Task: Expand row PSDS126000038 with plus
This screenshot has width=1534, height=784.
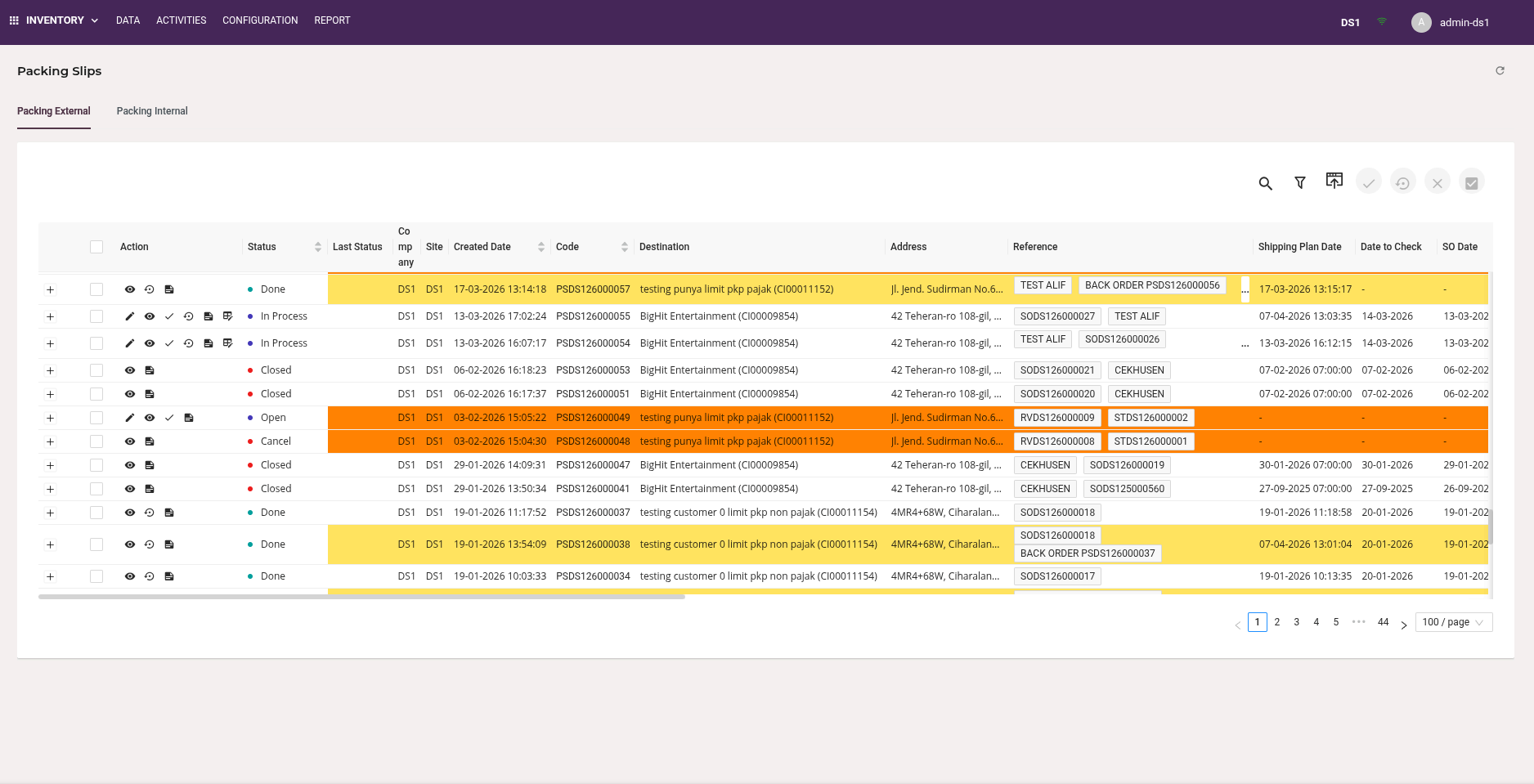Action: click(50, 545)
